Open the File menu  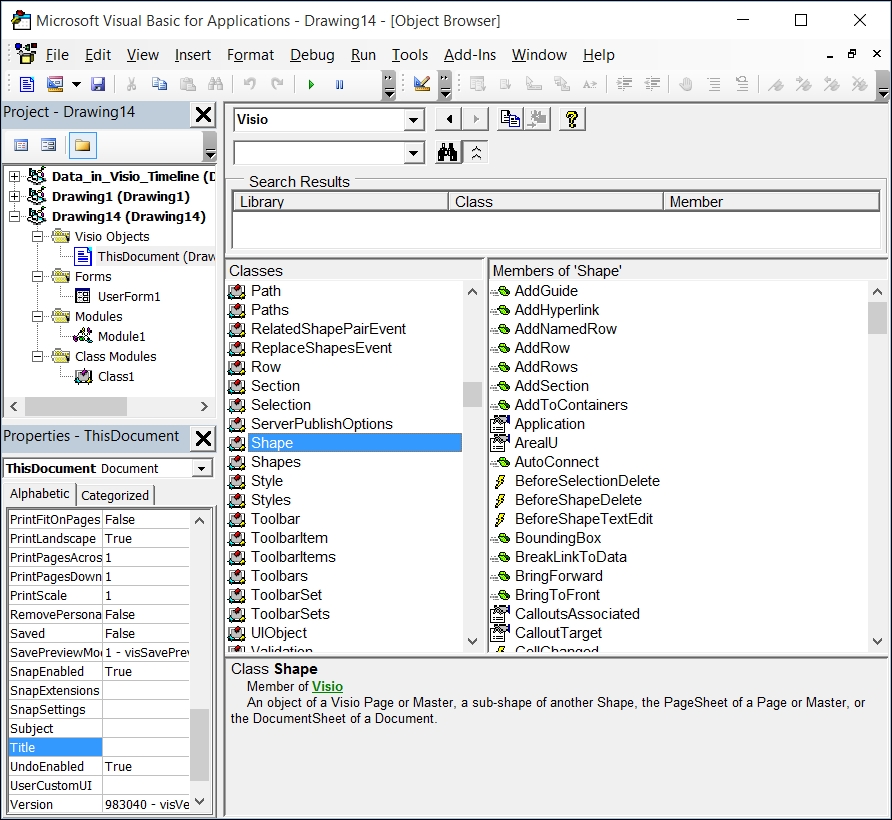(x=57, y=55)
